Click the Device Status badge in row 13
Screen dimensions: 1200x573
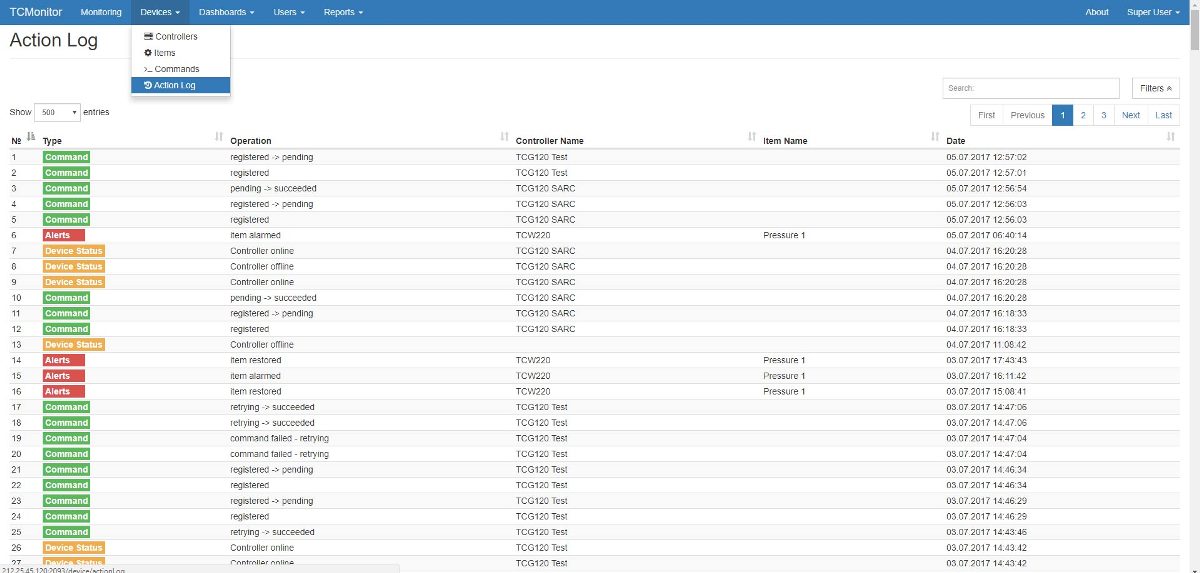tap(74, 345)
